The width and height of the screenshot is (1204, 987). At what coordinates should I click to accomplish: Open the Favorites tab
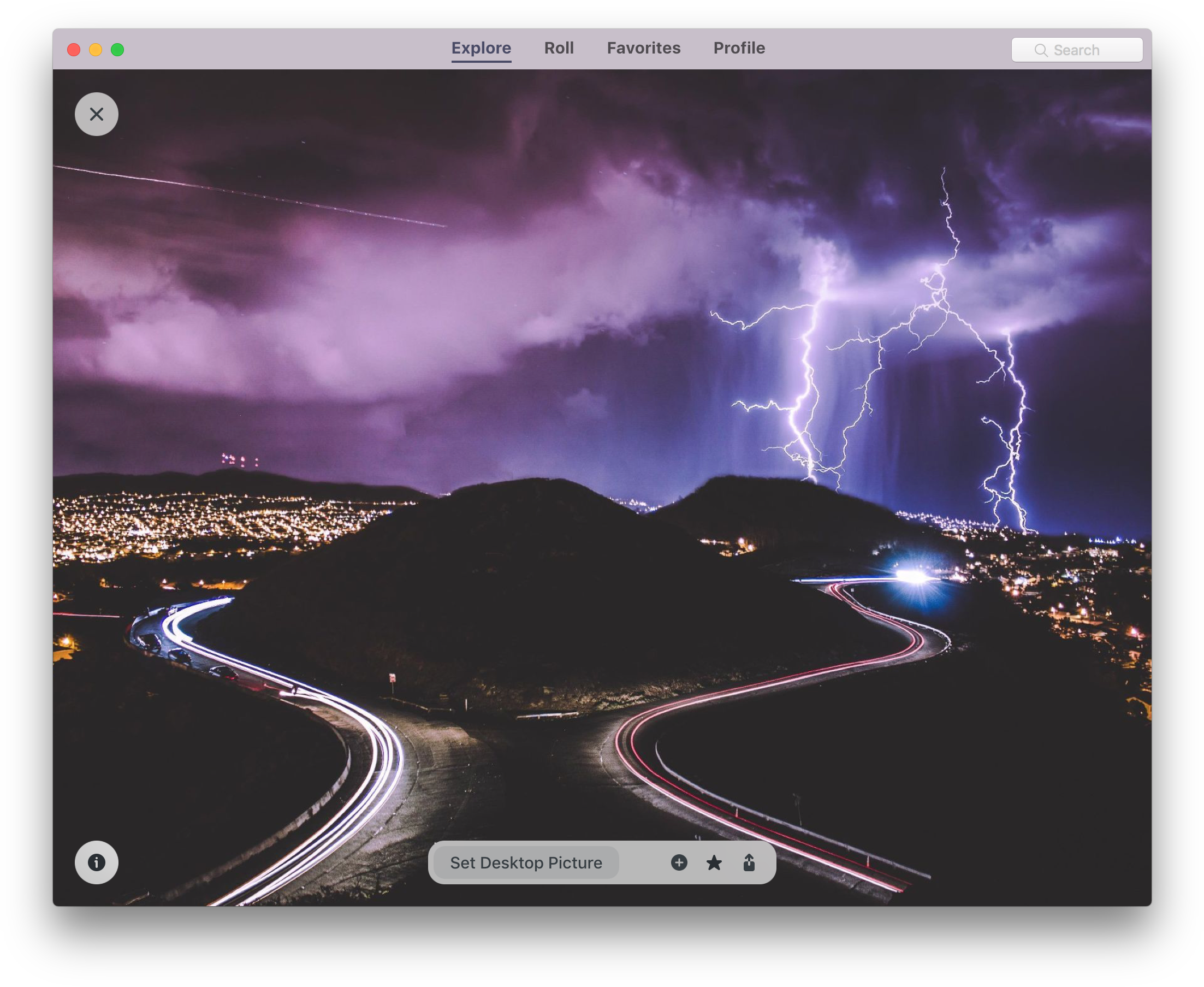pos(644,48)
